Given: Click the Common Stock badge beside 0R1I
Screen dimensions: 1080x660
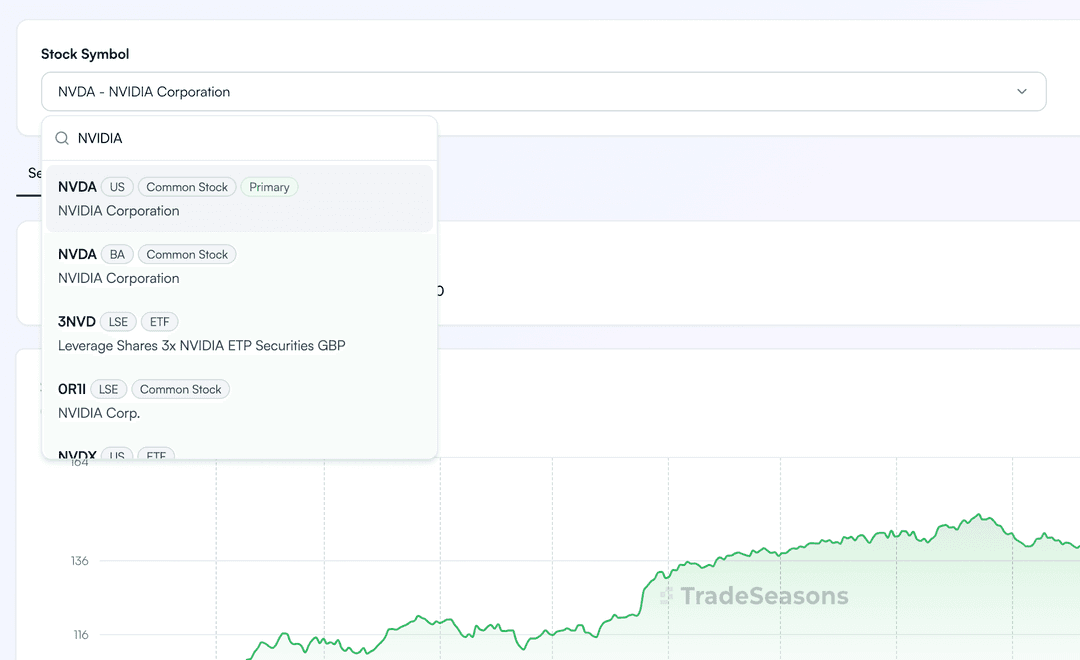Looking at the screenshot, I should point(180,390).
